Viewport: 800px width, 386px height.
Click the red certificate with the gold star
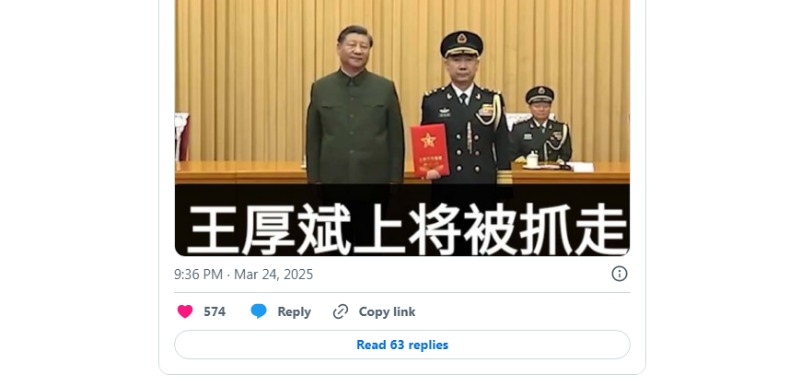point(430,150)
